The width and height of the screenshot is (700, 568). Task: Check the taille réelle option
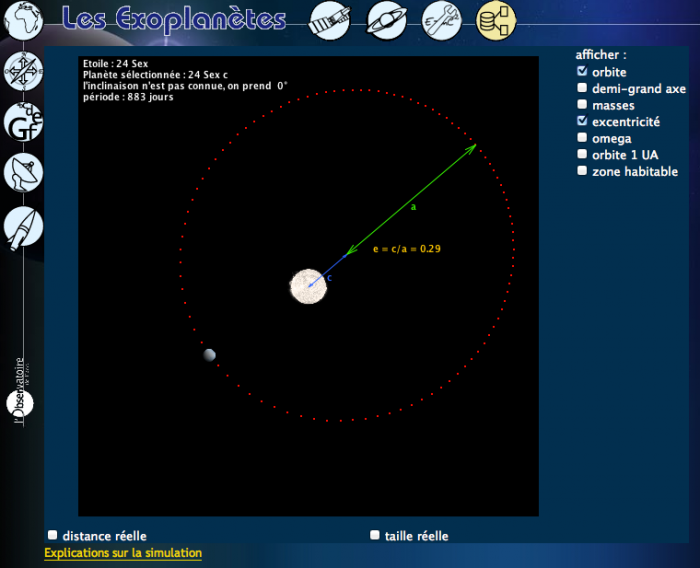(375, 536)
